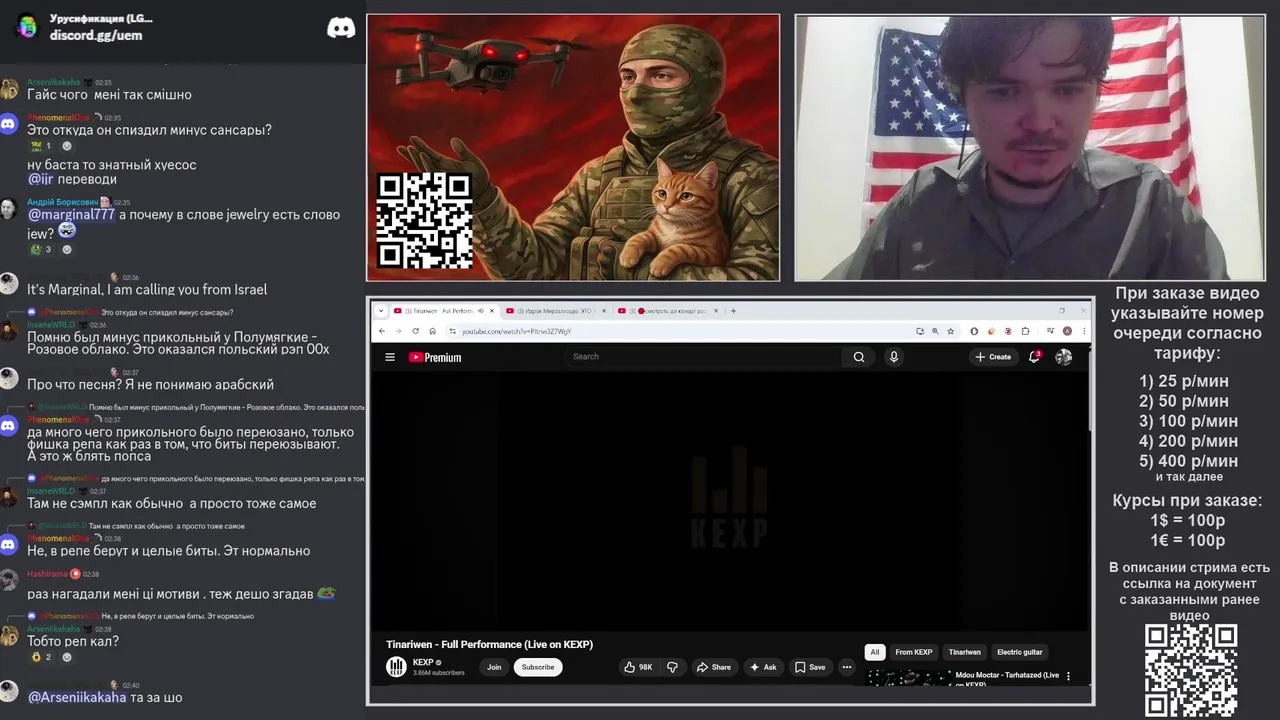
Task: Switch to the Идрак Мирзализаде tab
Action: click(558, 311)
